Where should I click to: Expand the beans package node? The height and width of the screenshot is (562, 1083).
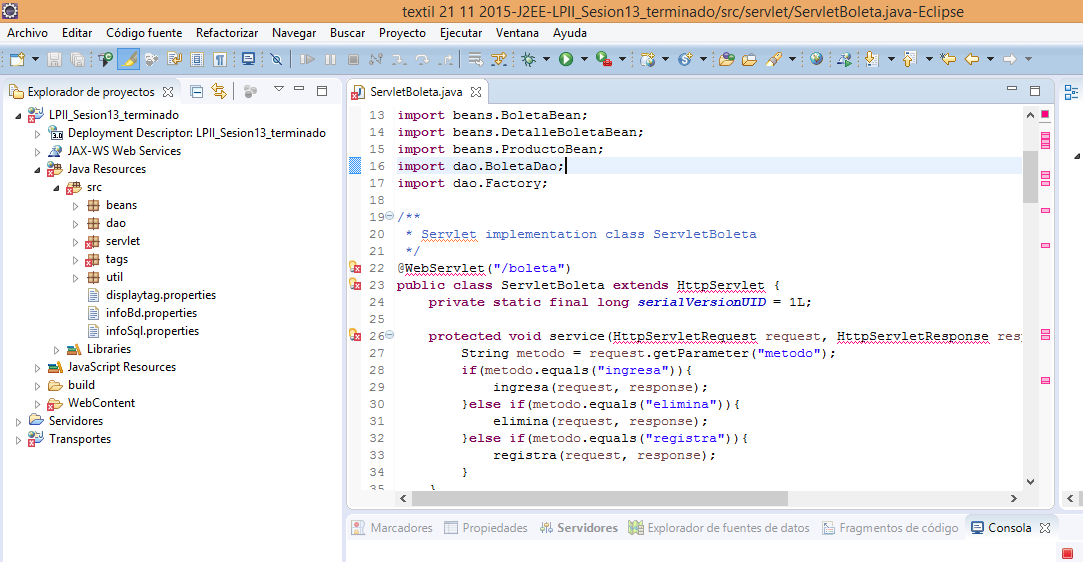(x=75, y=205)
